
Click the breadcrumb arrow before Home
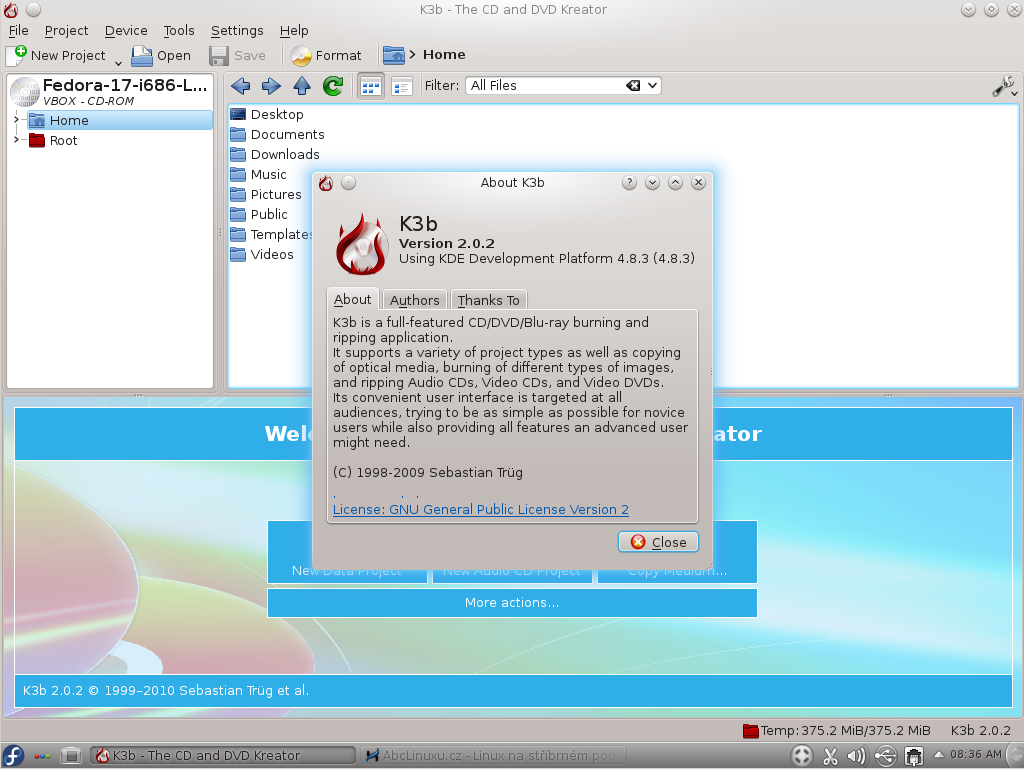(x=412, y=55)
